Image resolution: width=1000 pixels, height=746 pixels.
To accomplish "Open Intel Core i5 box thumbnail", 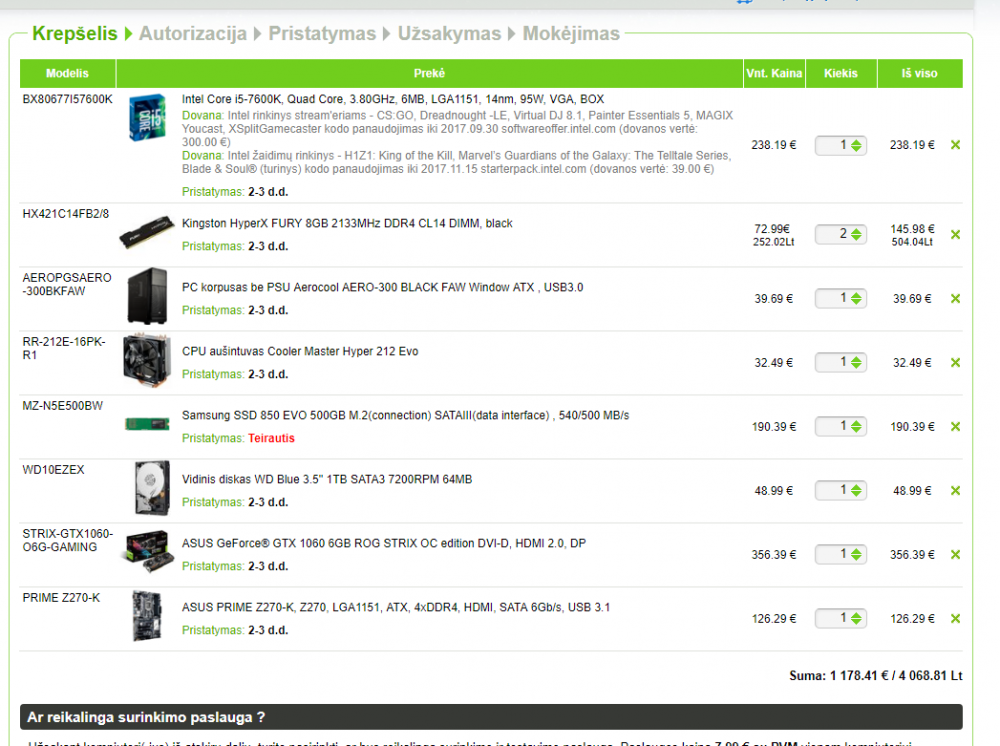I will 147,117.
